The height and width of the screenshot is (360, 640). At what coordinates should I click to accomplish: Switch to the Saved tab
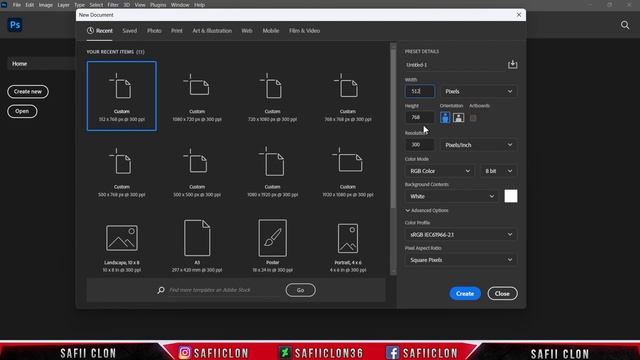point(130,31)
